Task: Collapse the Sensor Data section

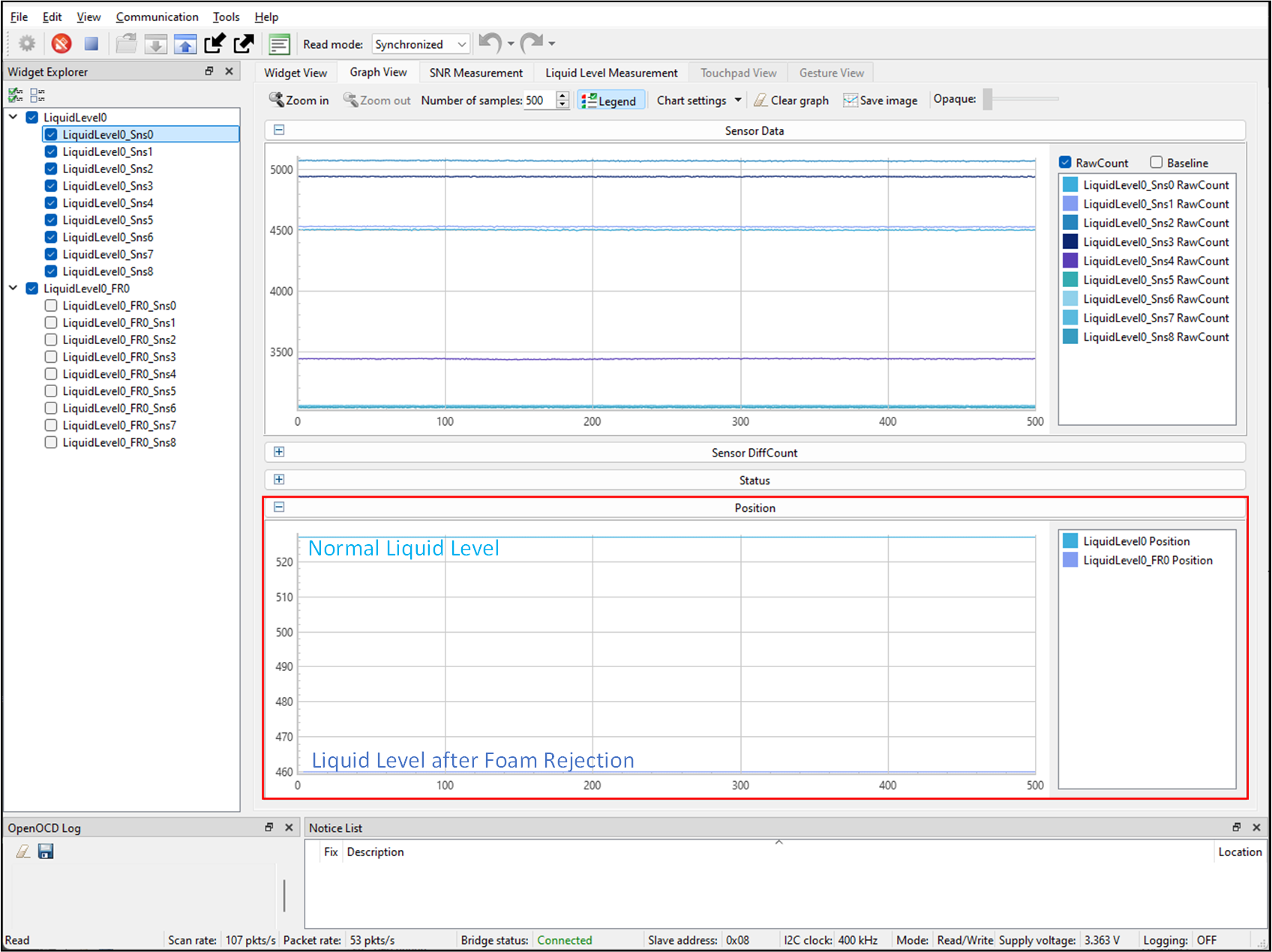Action: [x=279, y=130]
